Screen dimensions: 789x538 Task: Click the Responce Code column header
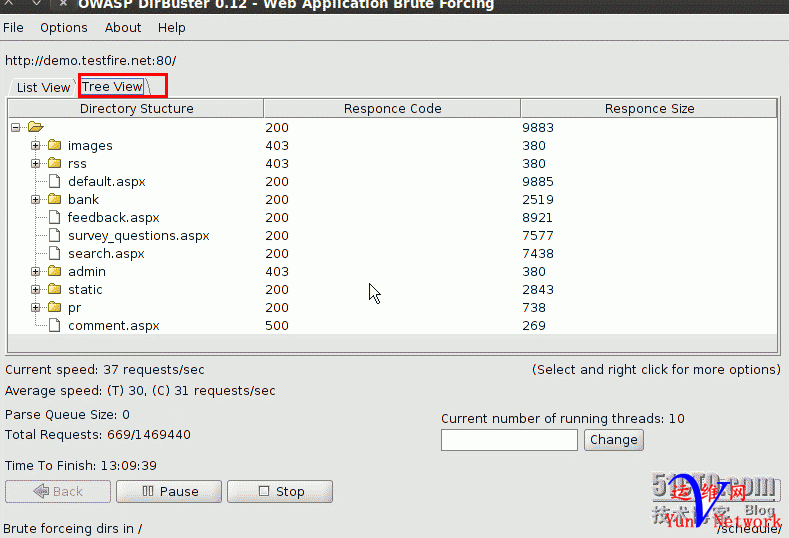coord(392,109)
